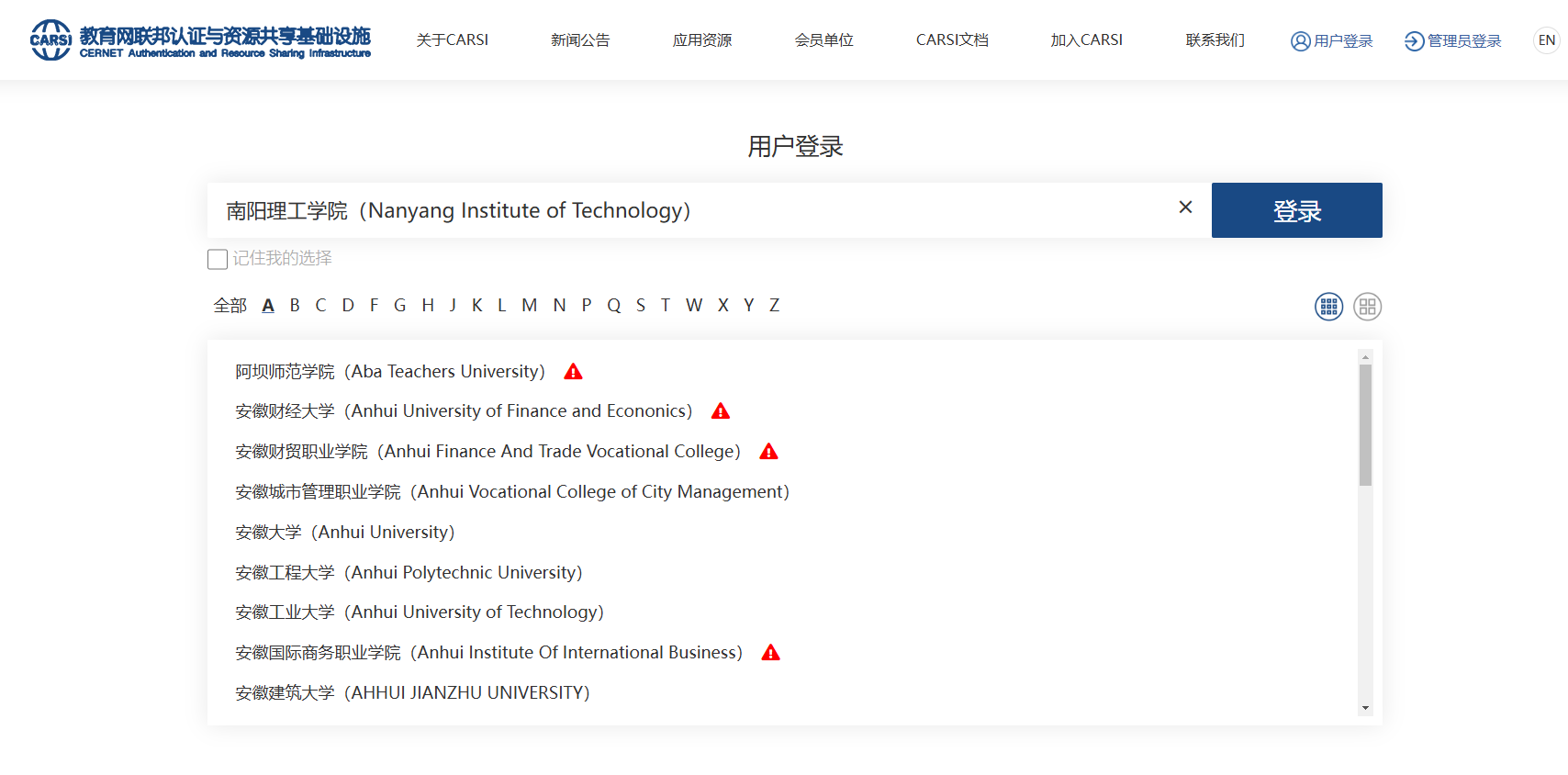Click warning icon by Anhui Institute Of International Business
Viewport: 1568px width, 775px height.
click(770, 653)
